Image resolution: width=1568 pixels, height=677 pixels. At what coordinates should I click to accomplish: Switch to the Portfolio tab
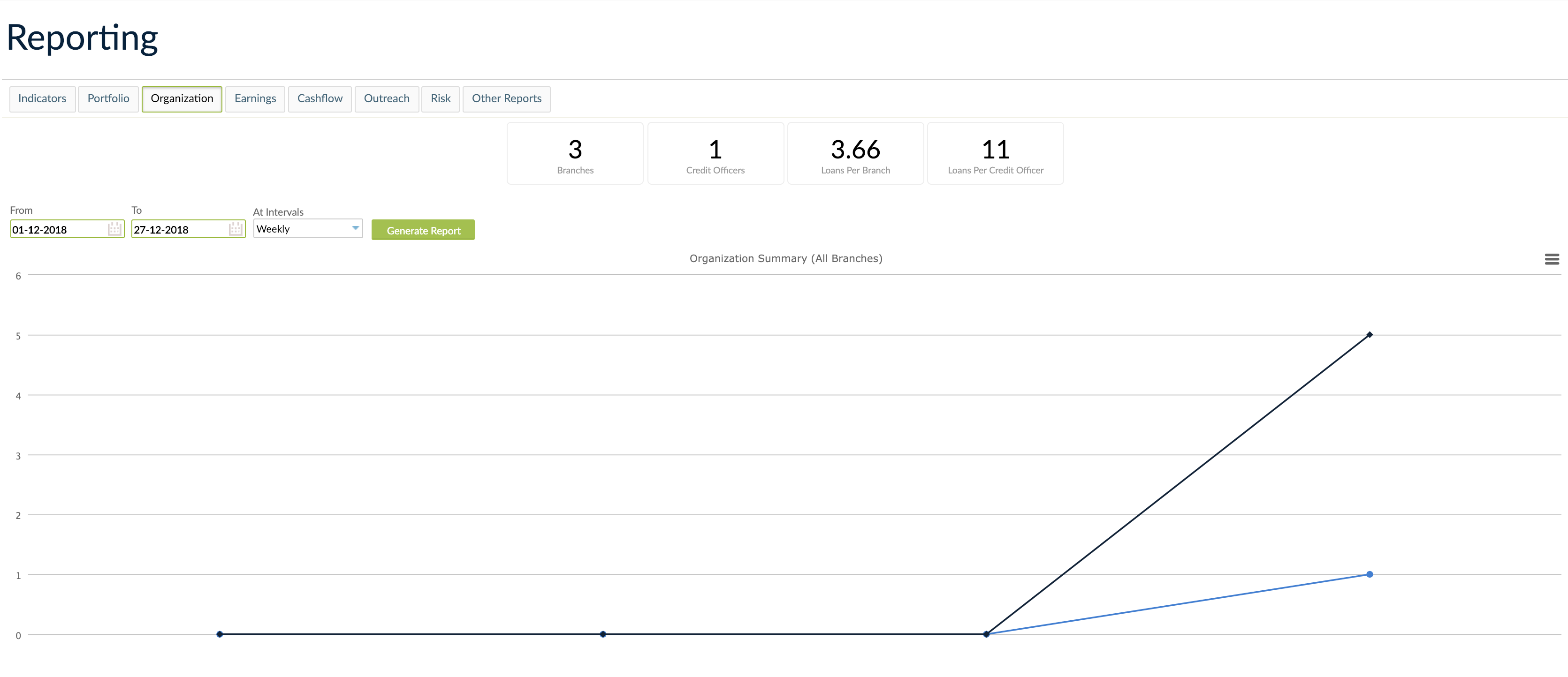pyautogui.click(x=108, y=98)
